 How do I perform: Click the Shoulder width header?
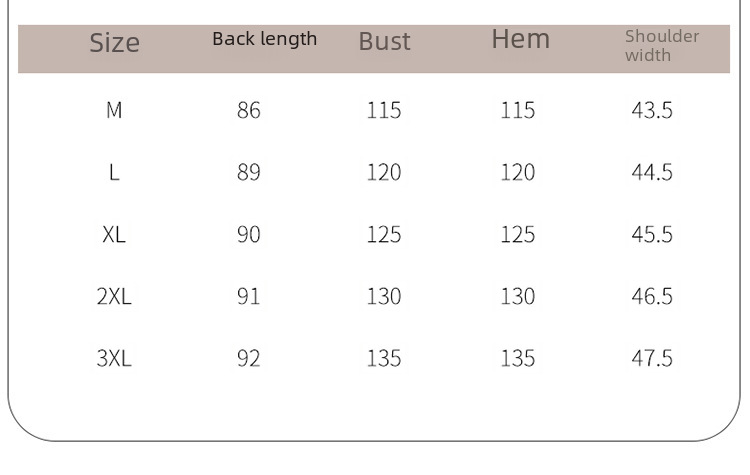pyautogui.click(x=662, y=45)
